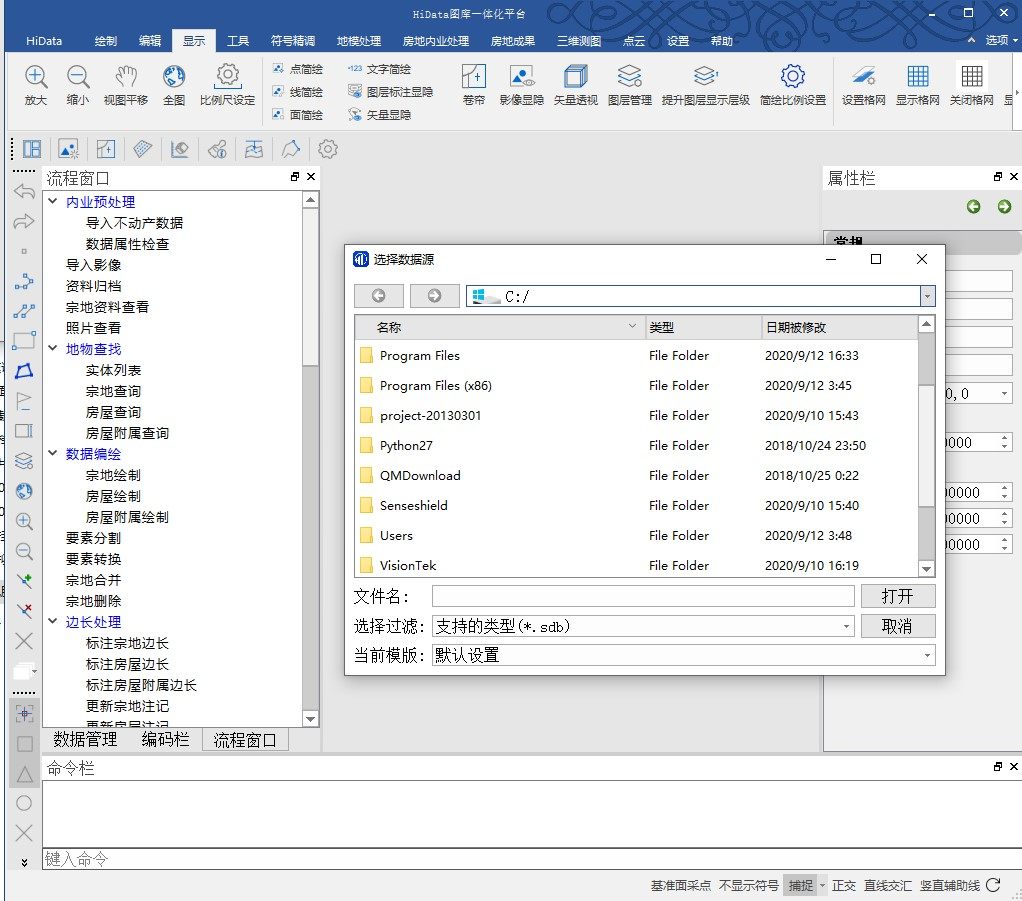
Task: Click the 卷帘 swipe comparison icon
Action: click(472, 84)
